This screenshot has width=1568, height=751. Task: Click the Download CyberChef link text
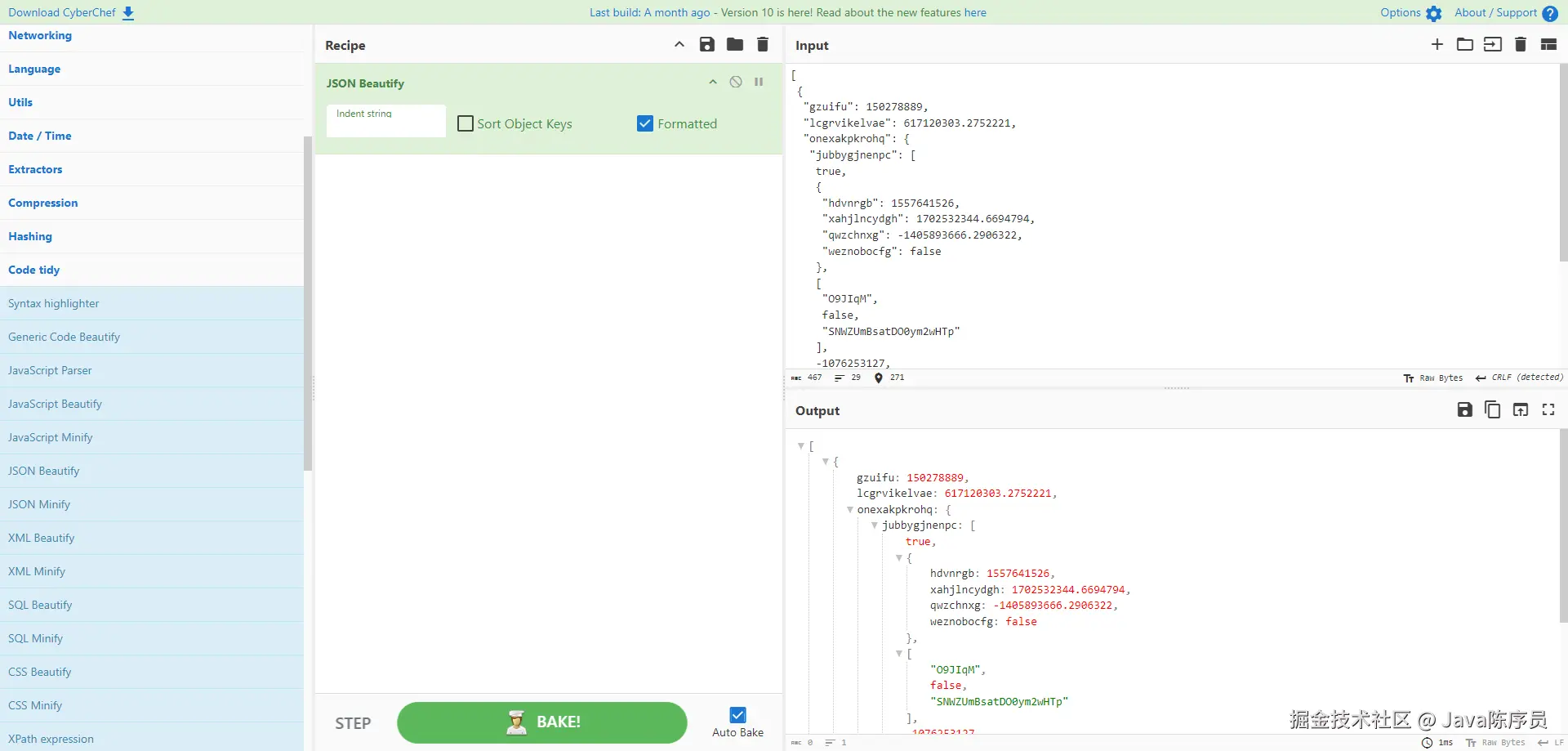pyautogui.click(x=62, y=12)
